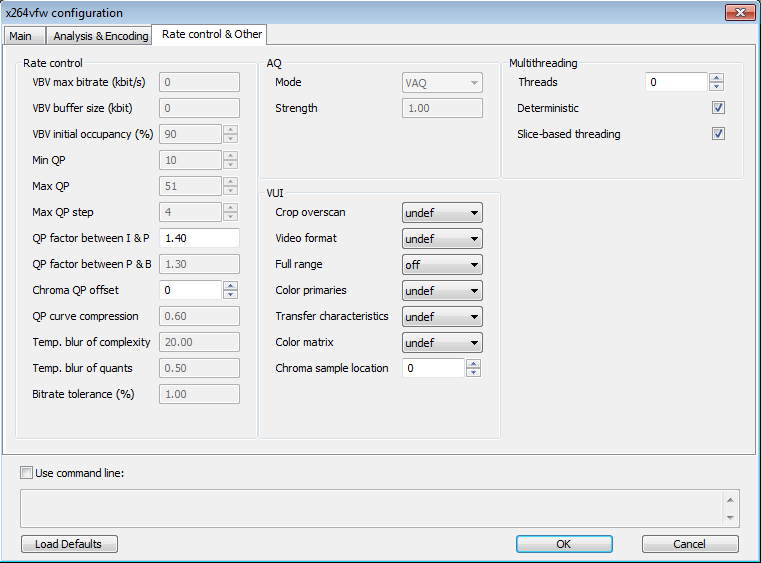The image size is (761, 563).
Task: Increase Threads with the up arrow
Action: [716, 78]
